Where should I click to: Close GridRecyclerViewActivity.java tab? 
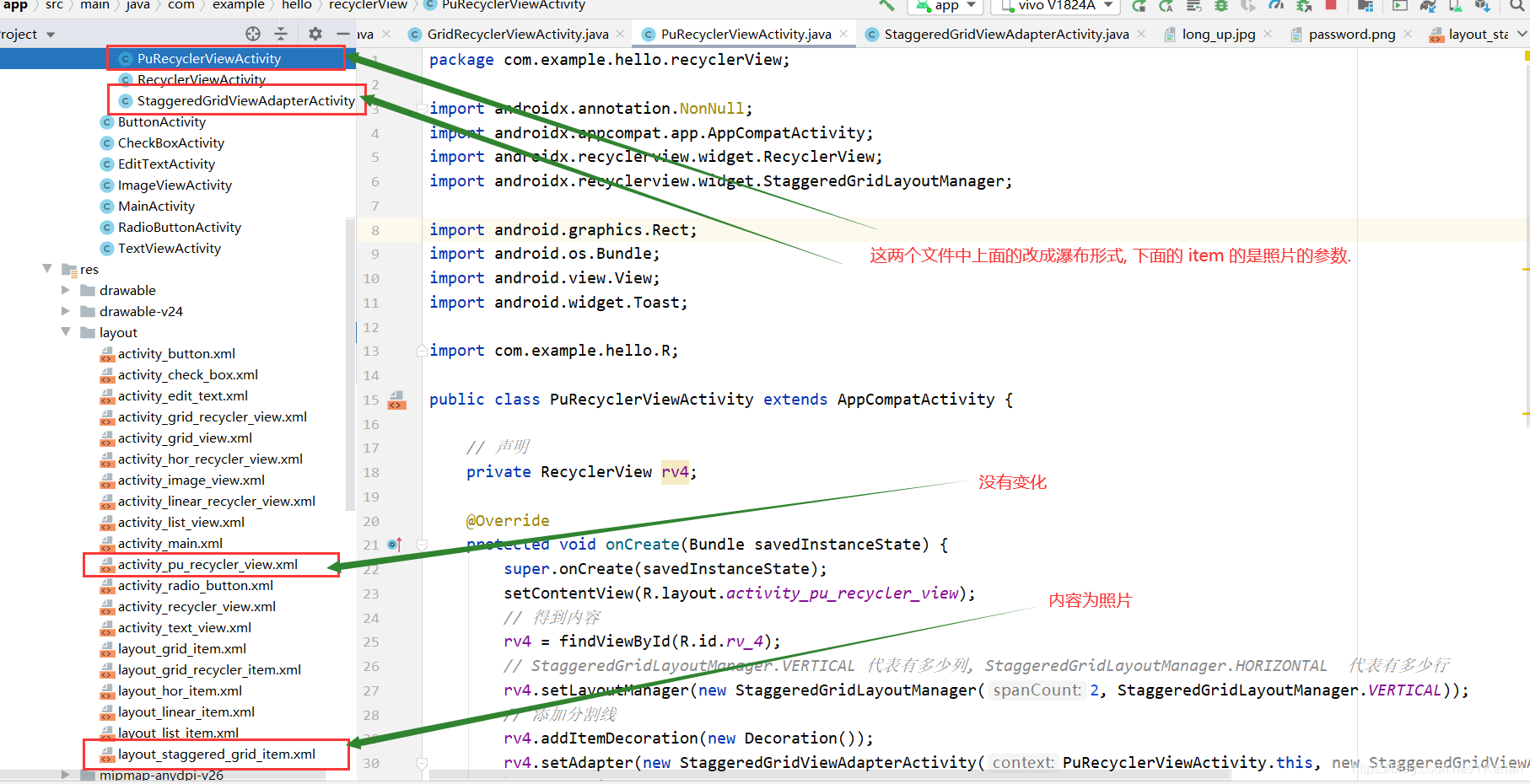coord(620,34)
